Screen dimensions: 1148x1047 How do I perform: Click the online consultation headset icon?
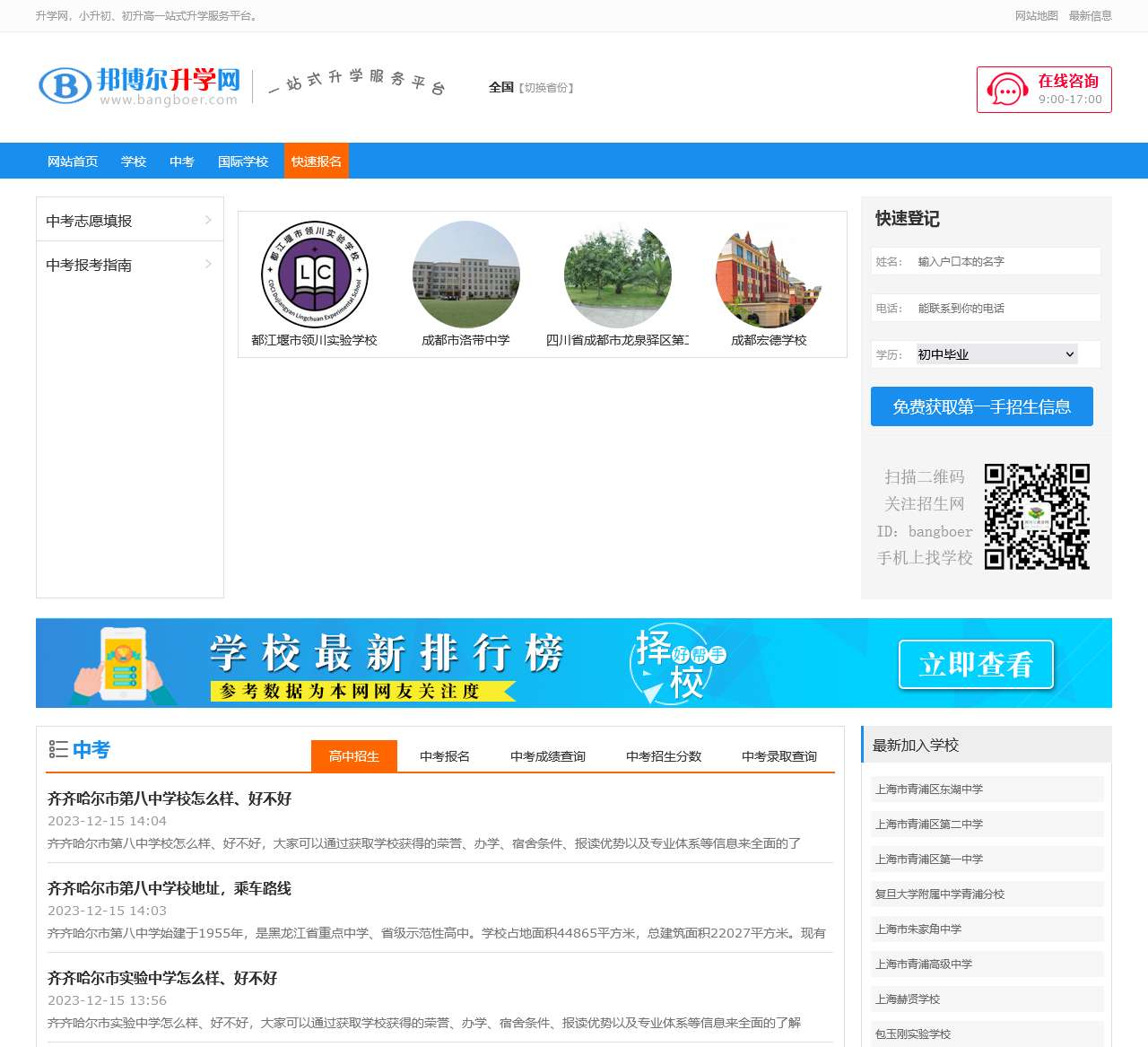(1008, 89)
